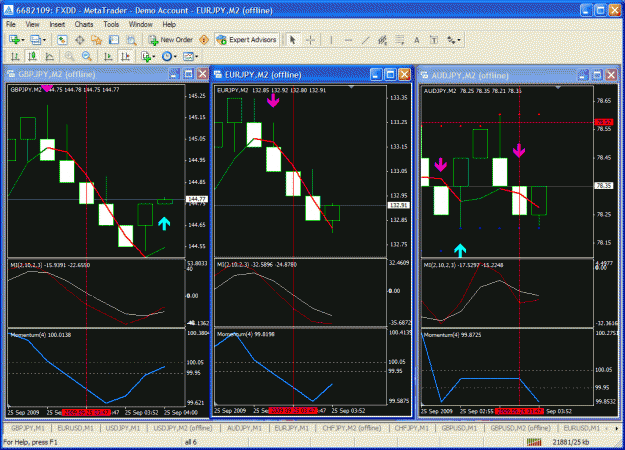Open the Charts menu

click(84, 24)
